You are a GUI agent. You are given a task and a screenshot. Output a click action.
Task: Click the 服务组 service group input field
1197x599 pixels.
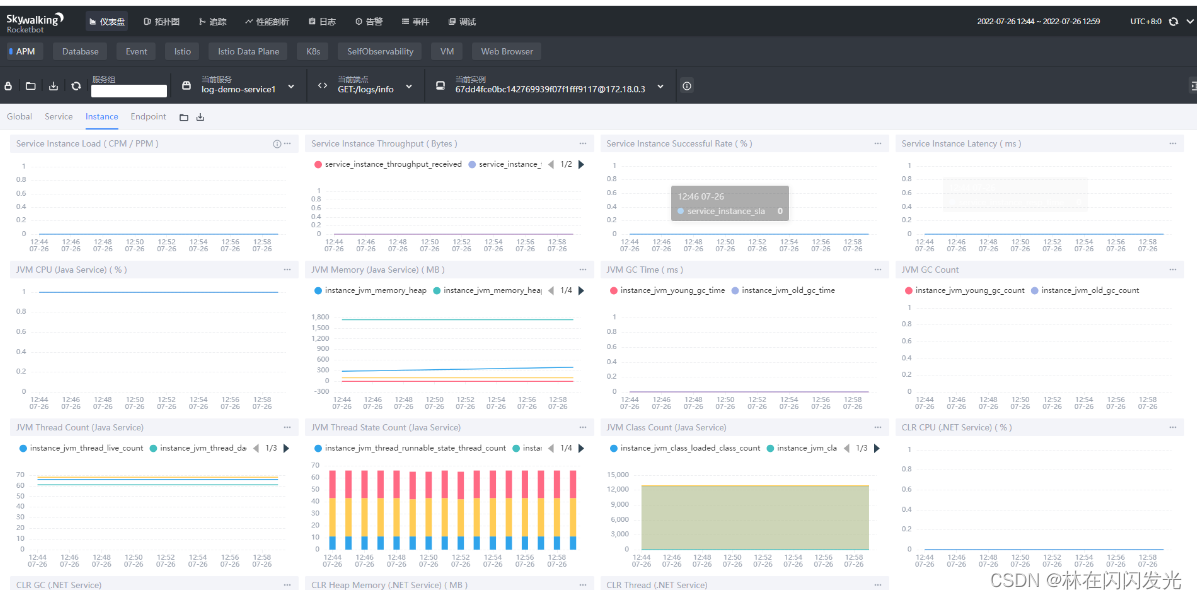click(x=128, y=91)
